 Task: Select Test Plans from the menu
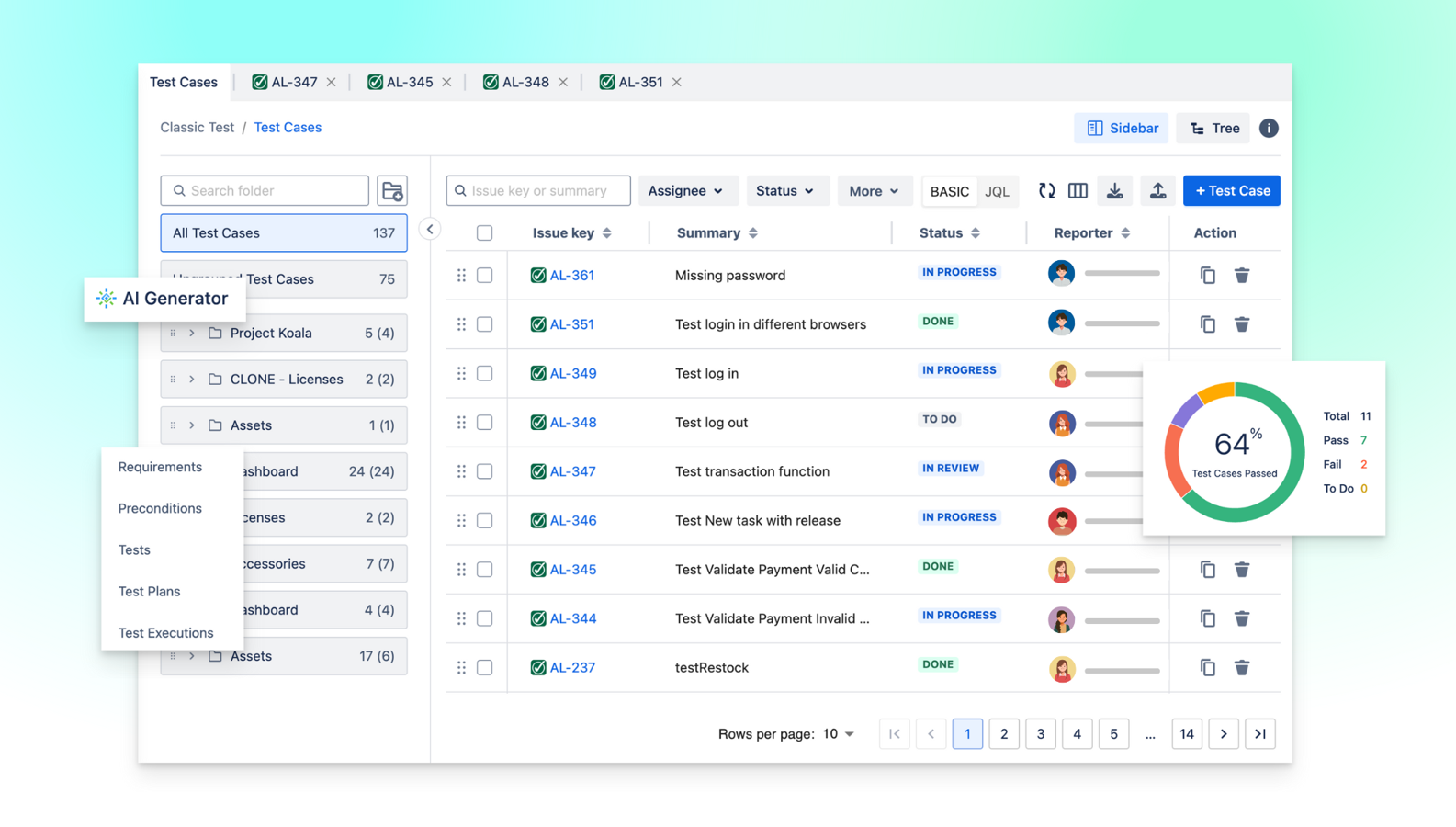pos(149,592)
